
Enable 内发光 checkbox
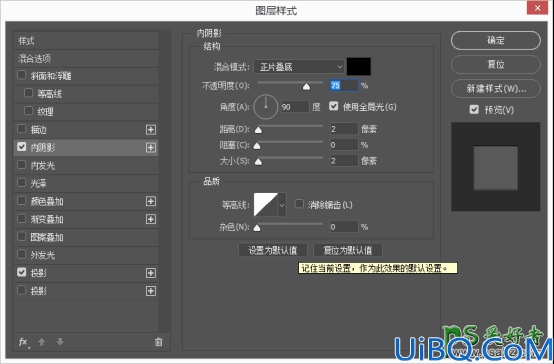pyautogui.click(x=22, y=165)
